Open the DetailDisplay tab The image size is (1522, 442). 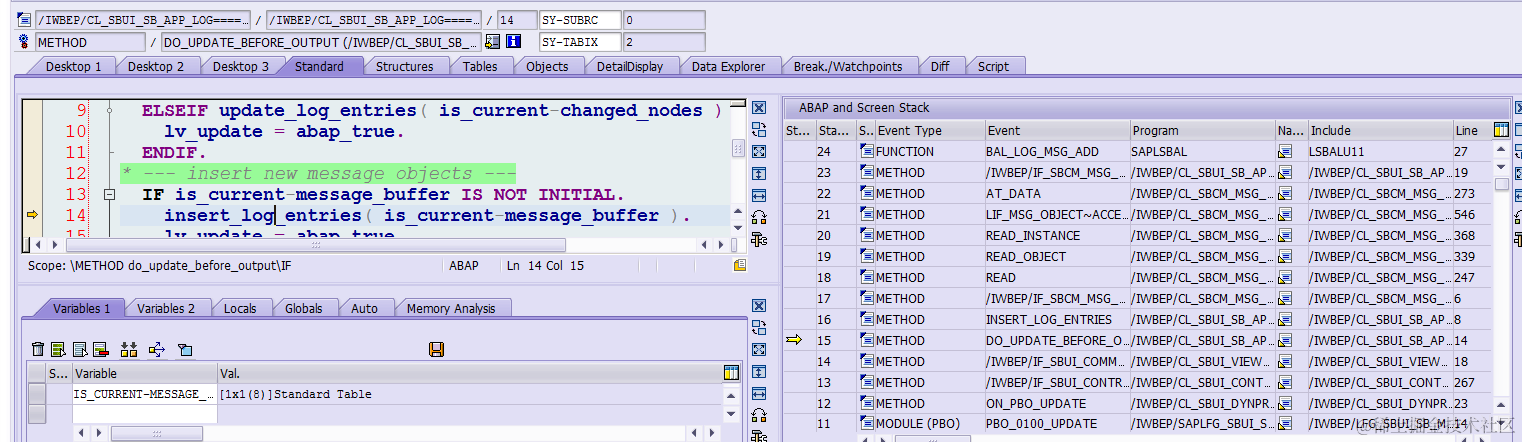coord(629,66)
